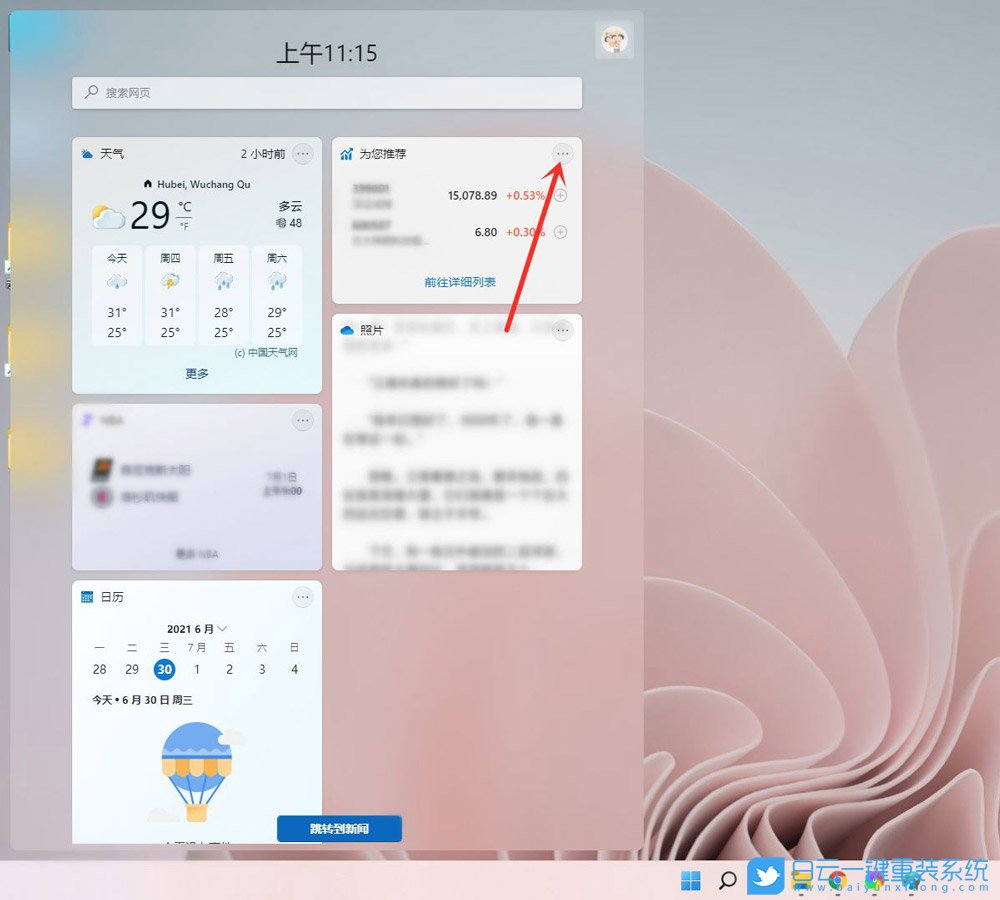Open the NBA widget's ellipsis options
Image resolution: width=1000 pixels, height=900 pixels.
point(303,420)
